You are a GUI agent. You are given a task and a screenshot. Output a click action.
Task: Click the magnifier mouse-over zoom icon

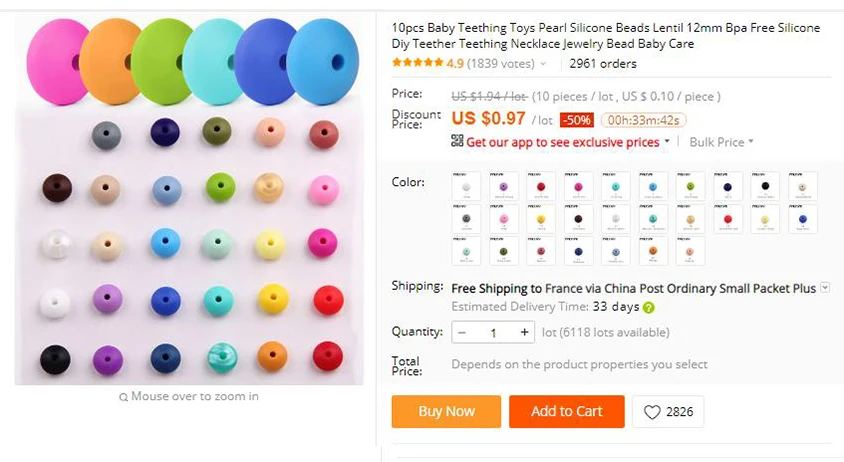pos(123,397)
